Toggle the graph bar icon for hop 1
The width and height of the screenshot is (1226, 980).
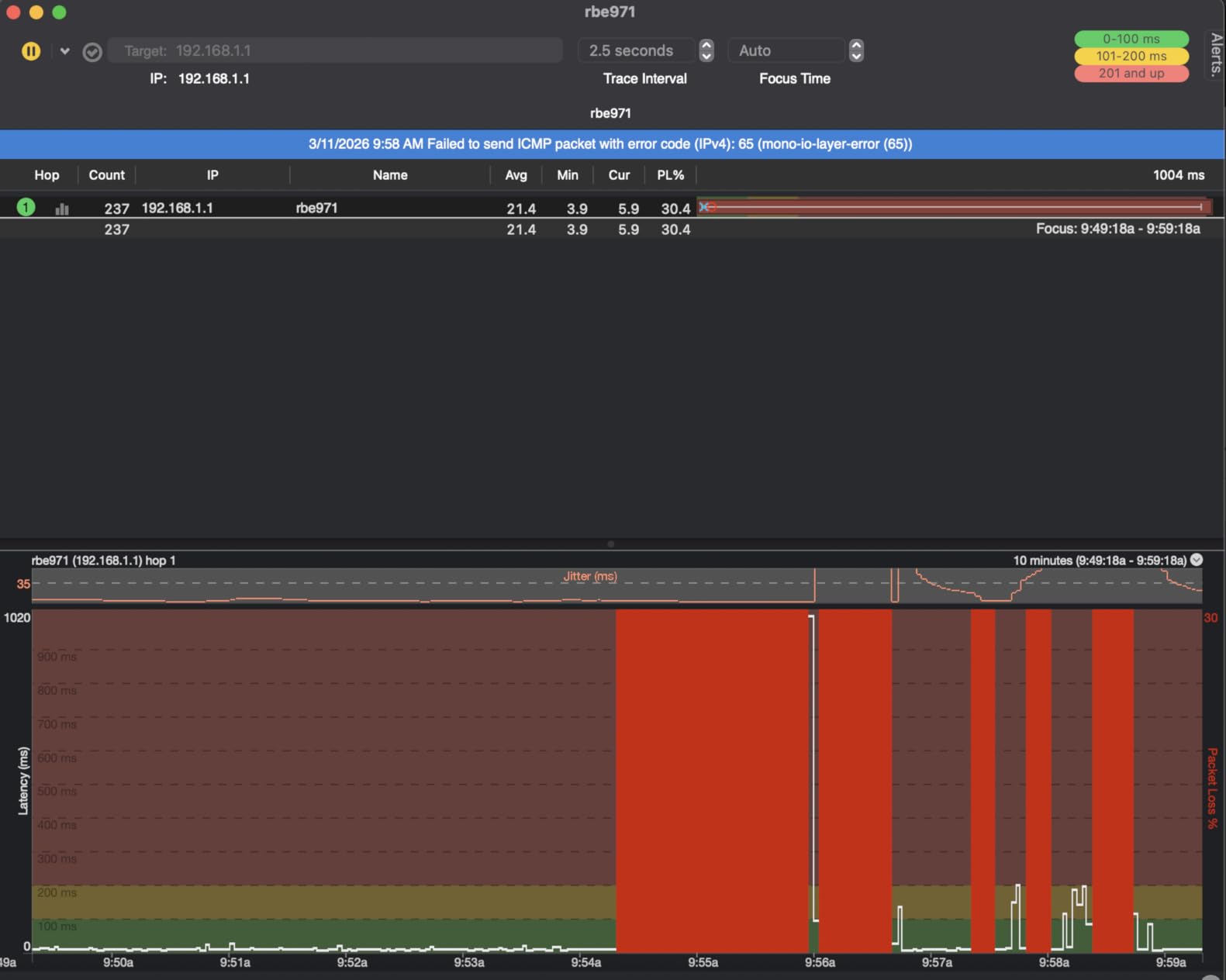pyautogui.click(x=62, y=209)
